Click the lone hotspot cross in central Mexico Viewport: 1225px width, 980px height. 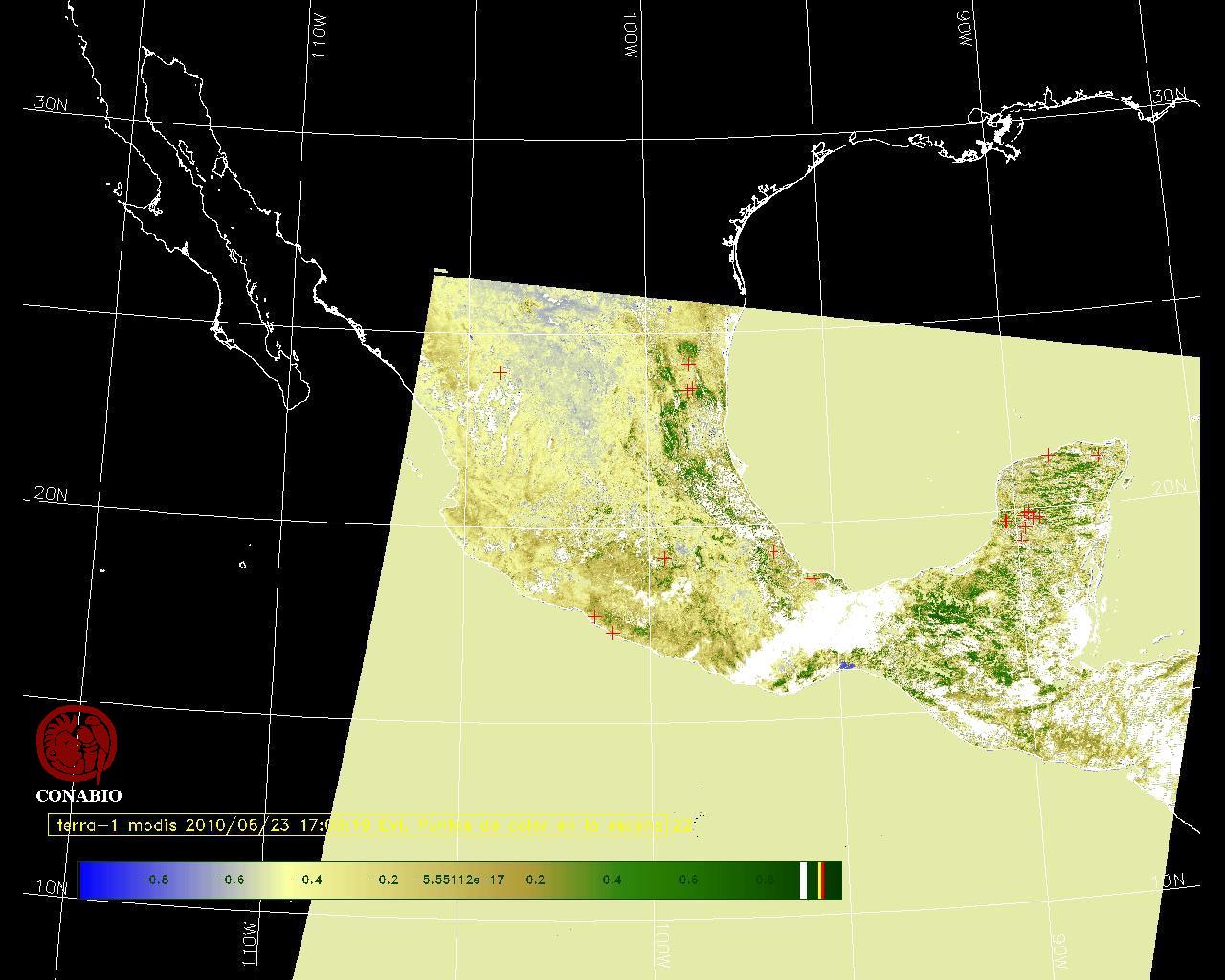pyautogui.click(x=664, y=558)
